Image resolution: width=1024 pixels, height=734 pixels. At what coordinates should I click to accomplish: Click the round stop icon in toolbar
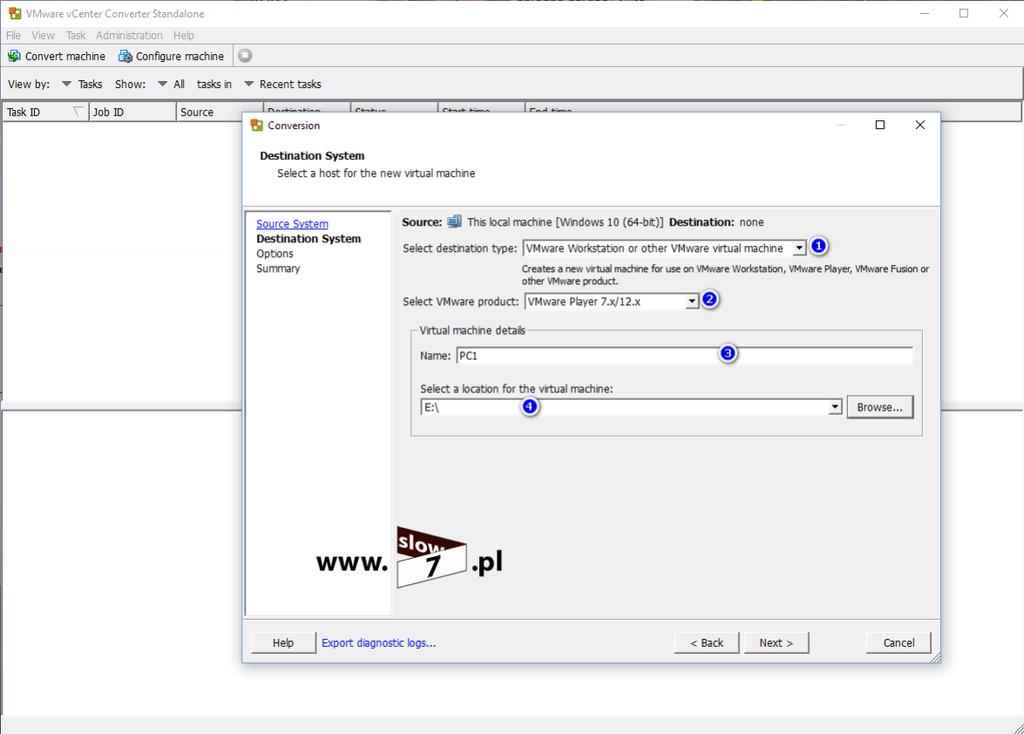tap(245, 56)
